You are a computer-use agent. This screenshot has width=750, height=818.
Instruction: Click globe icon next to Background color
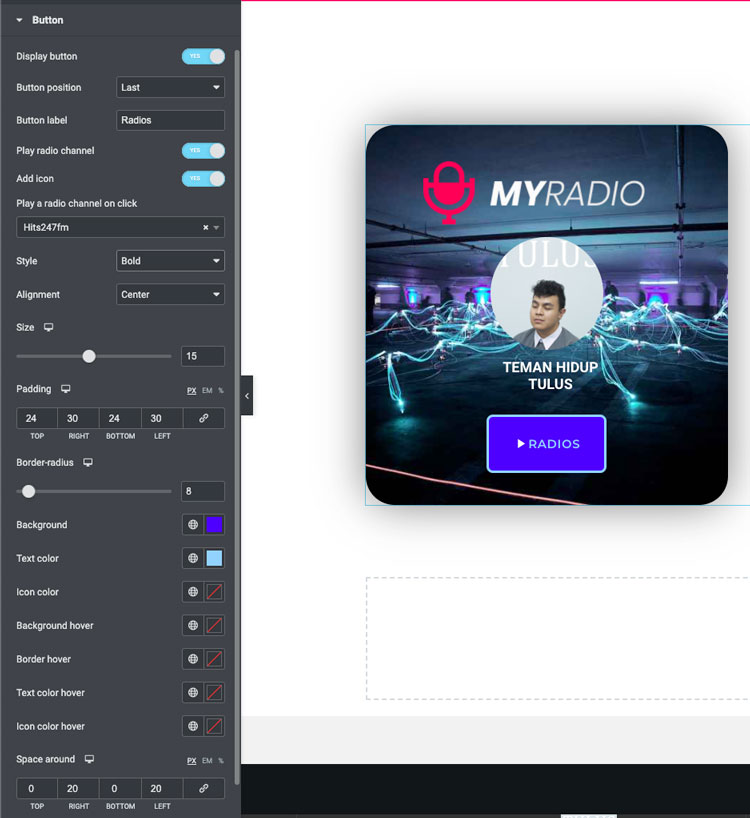pos(193,525)
